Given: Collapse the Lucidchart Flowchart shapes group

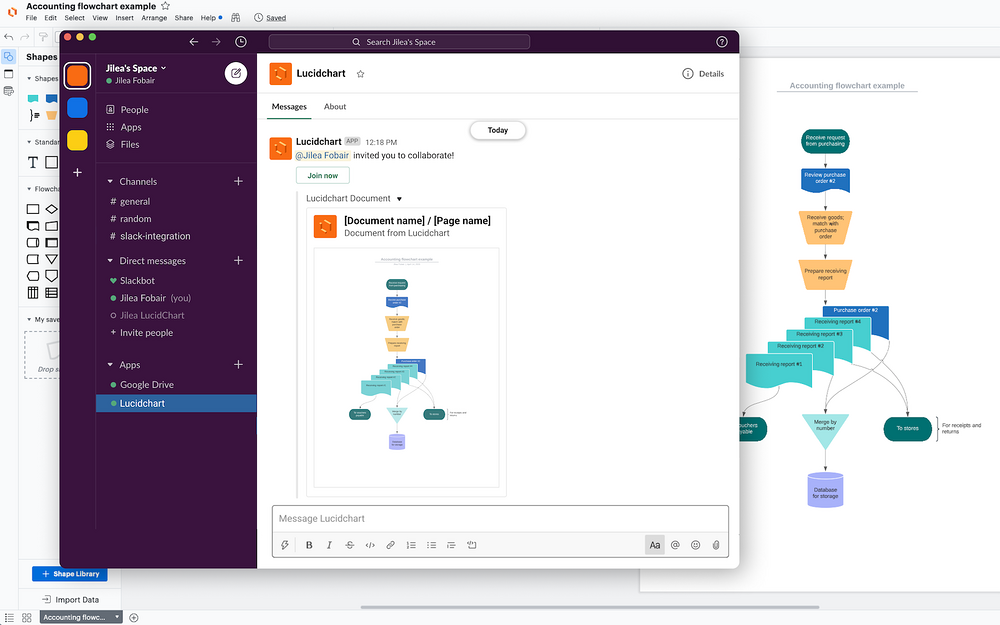Looking at the screenshot, I should [x=29, y=189].
